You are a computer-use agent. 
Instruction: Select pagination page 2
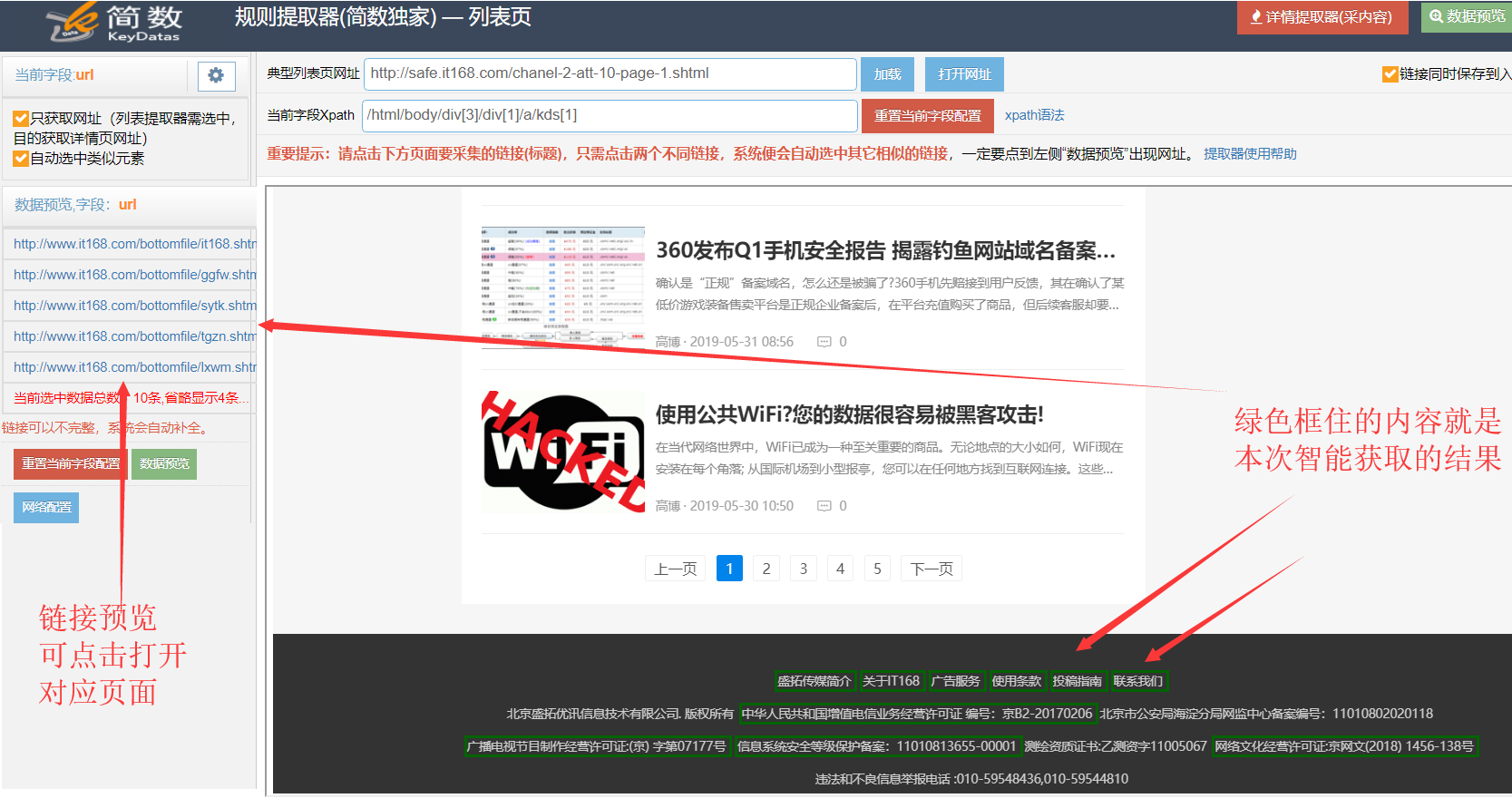click(x=766, y=569)
